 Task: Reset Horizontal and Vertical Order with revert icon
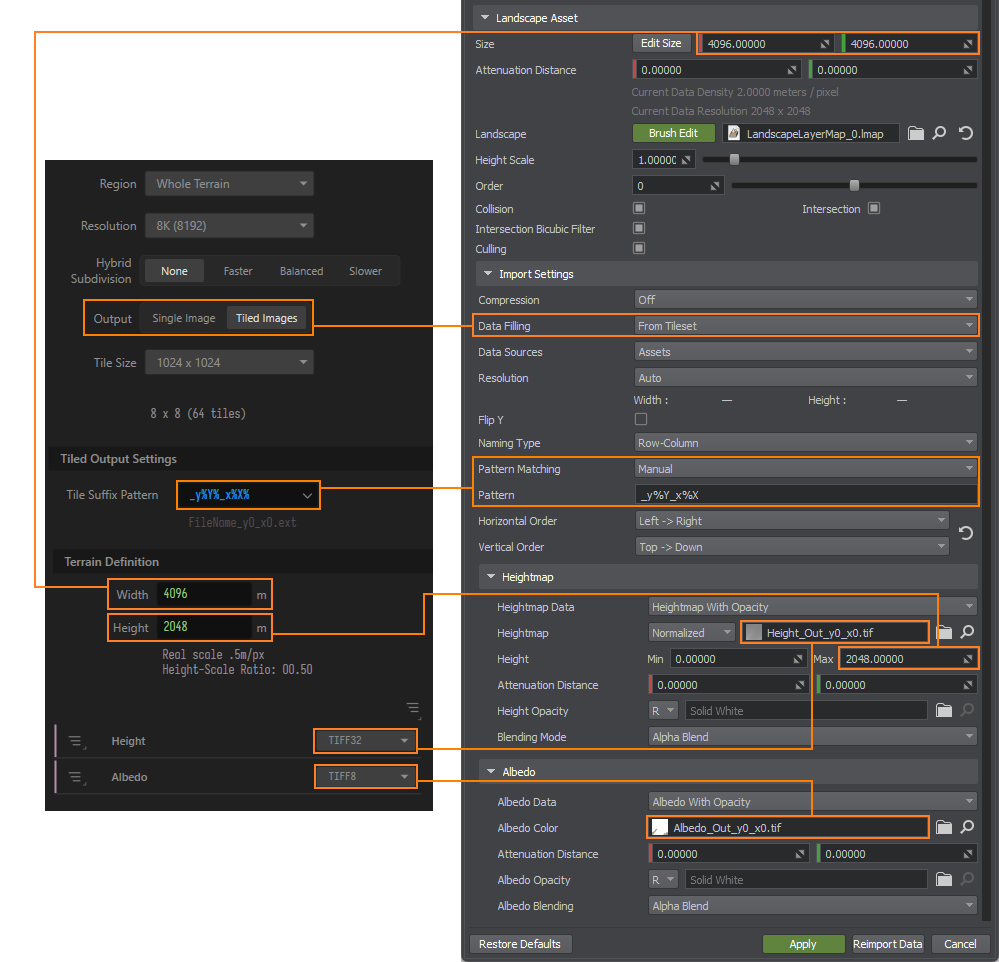click(x=966, y=533)
